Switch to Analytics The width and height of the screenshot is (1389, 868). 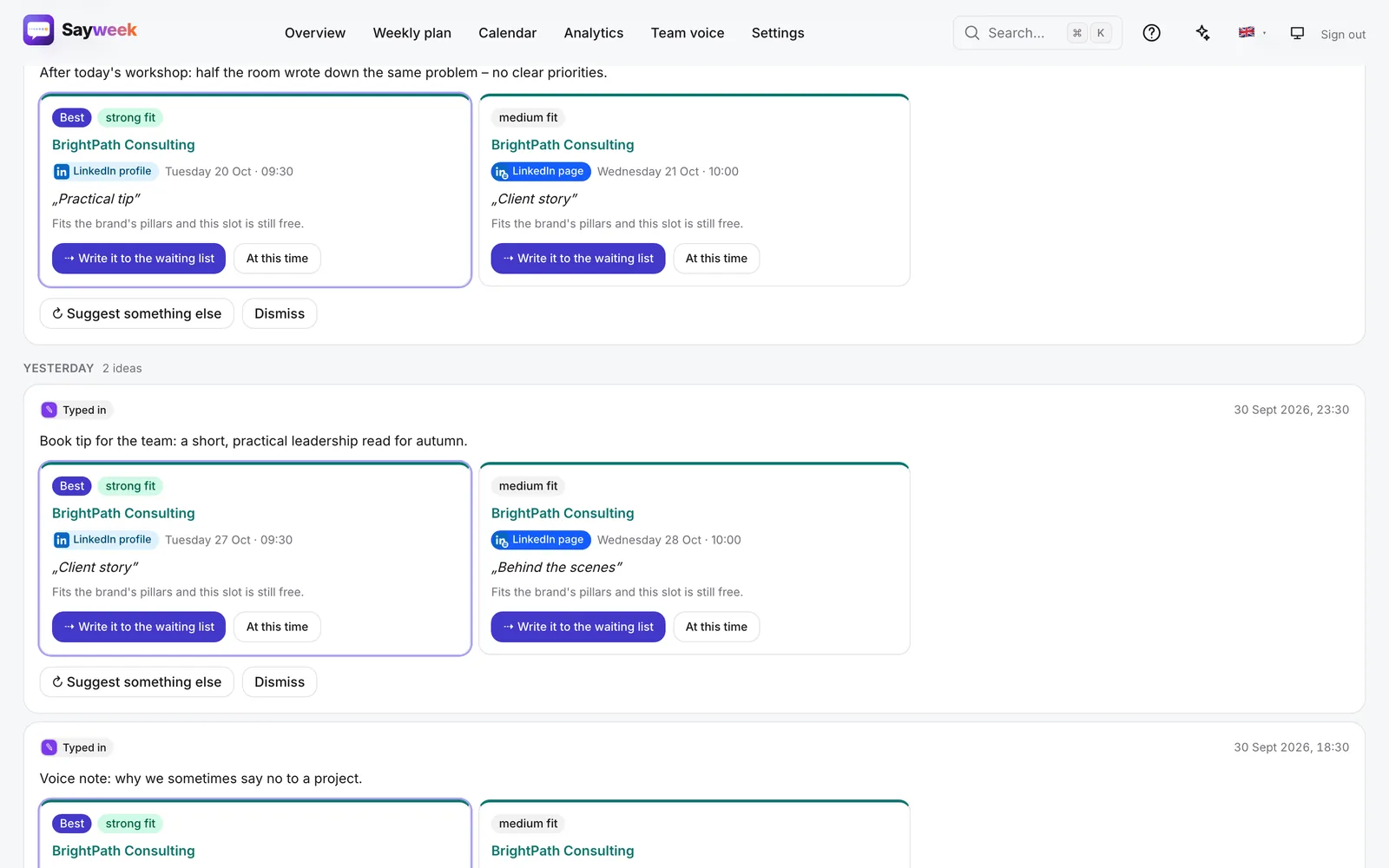click(594, 33)
